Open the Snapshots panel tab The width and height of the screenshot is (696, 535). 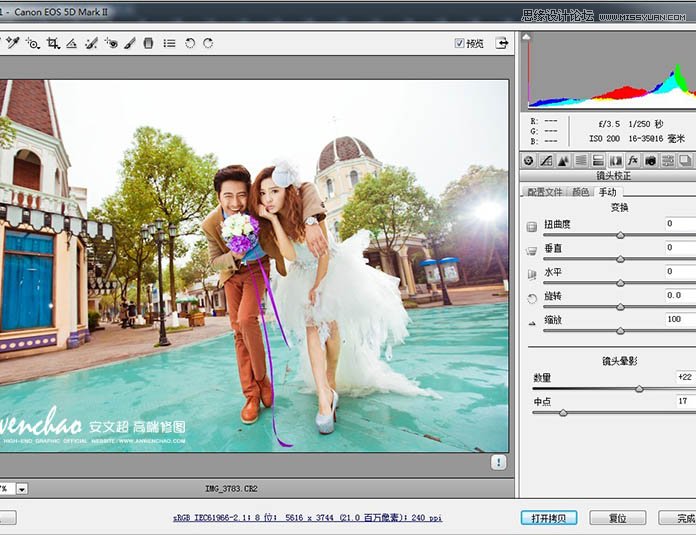(x=685, y=161)
